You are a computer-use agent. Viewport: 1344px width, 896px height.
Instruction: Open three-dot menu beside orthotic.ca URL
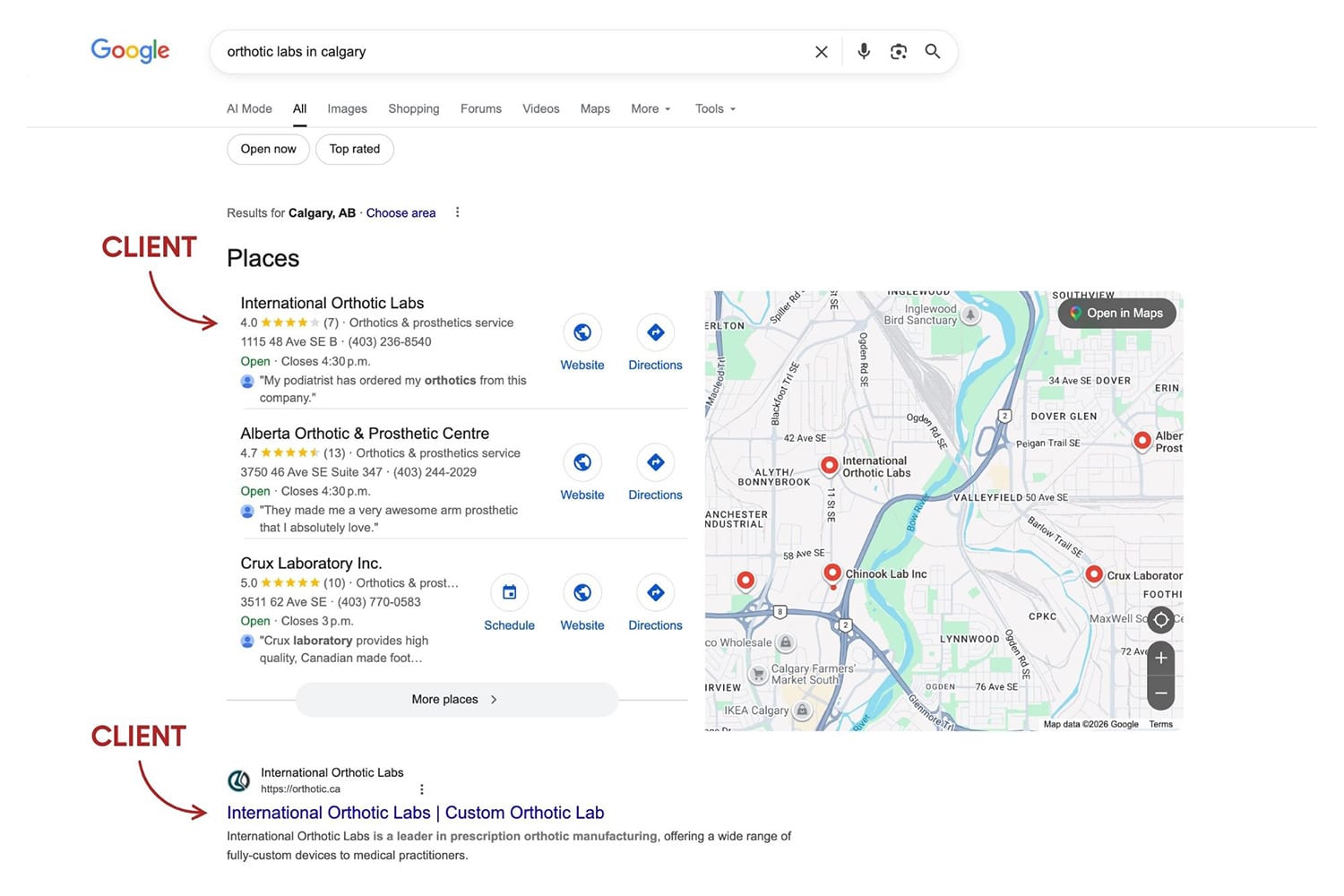[x=421, y=789]
